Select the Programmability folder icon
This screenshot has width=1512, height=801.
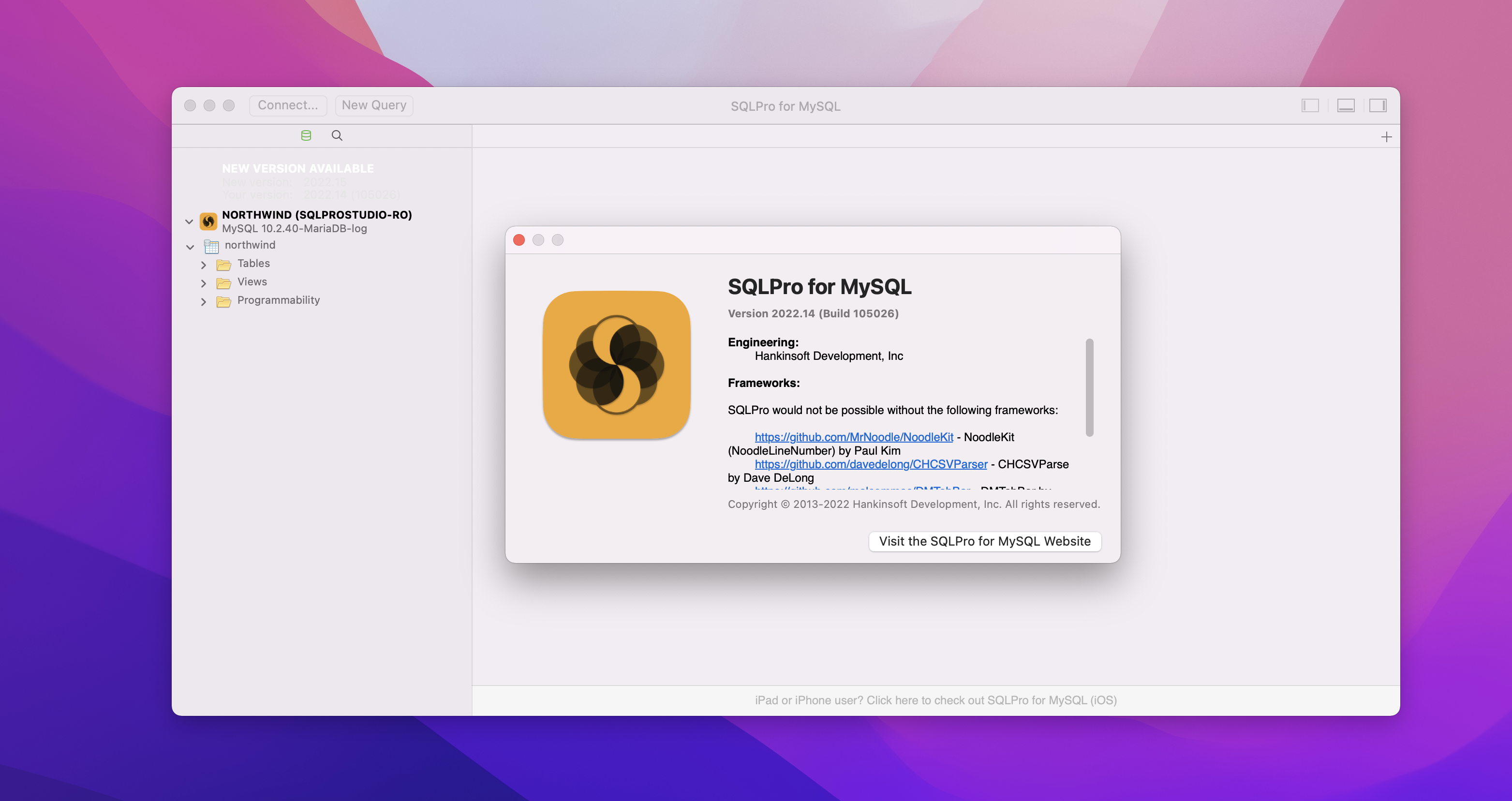tap(223, 302)
